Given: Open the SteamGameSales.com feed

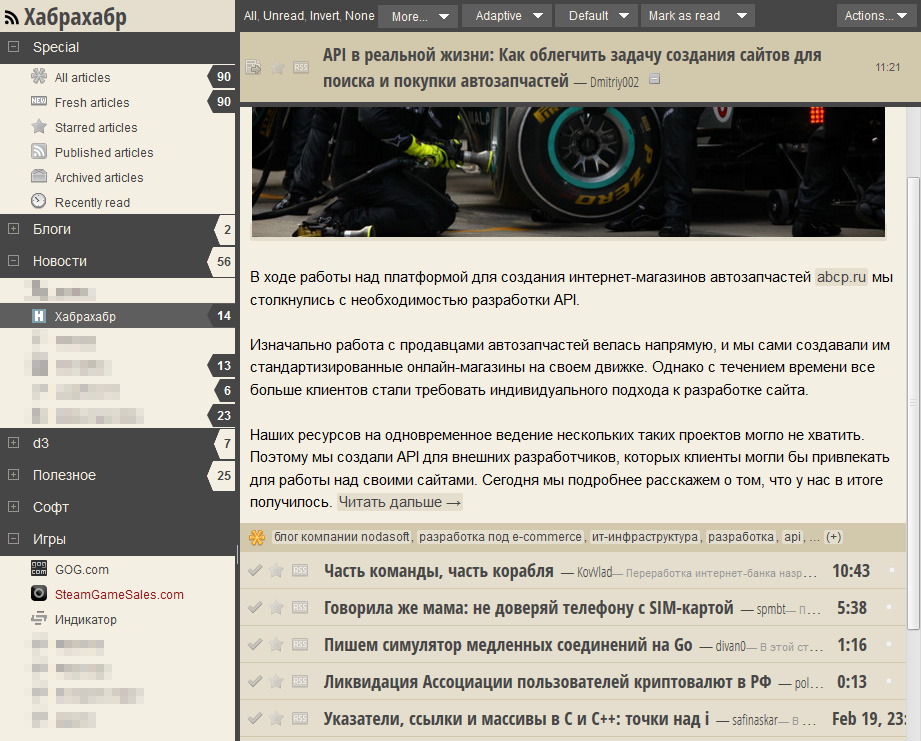Looking at the screenshot, I should (x=119, y=594).
